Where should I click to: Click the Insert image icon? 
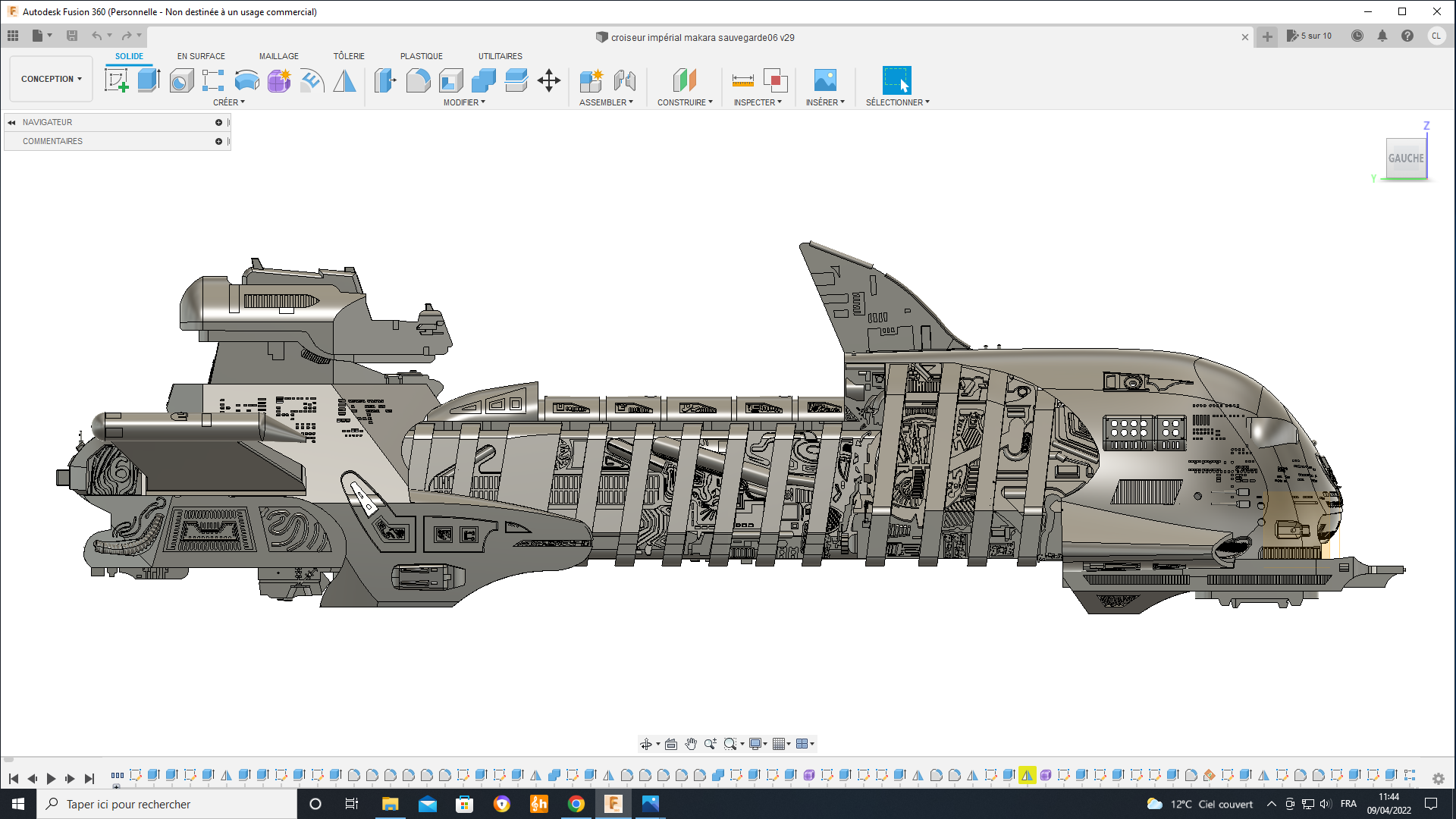click(824, 80)
